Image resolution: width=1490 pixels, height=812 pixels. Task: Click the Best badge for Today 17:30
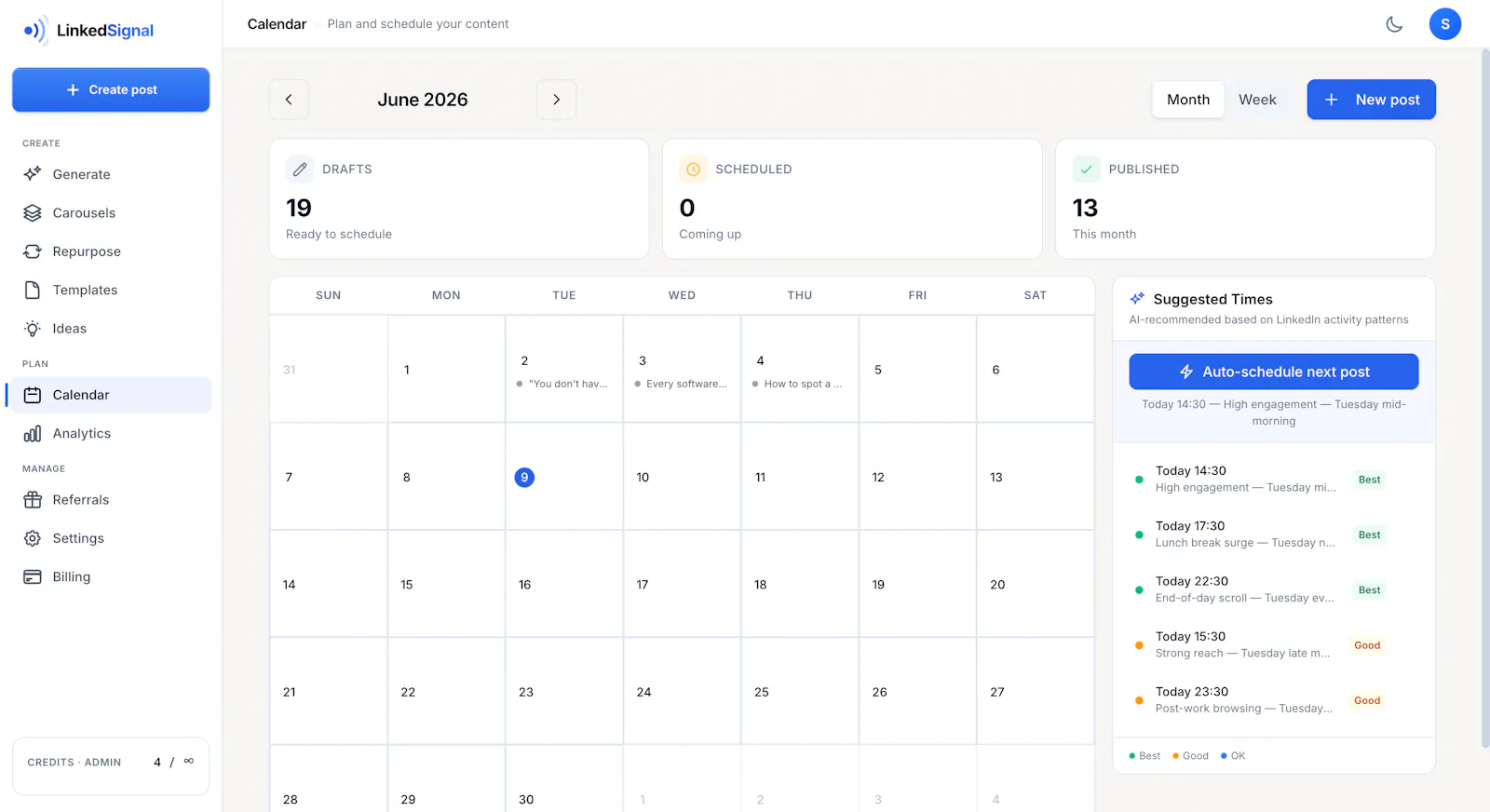click(1369, 535)
